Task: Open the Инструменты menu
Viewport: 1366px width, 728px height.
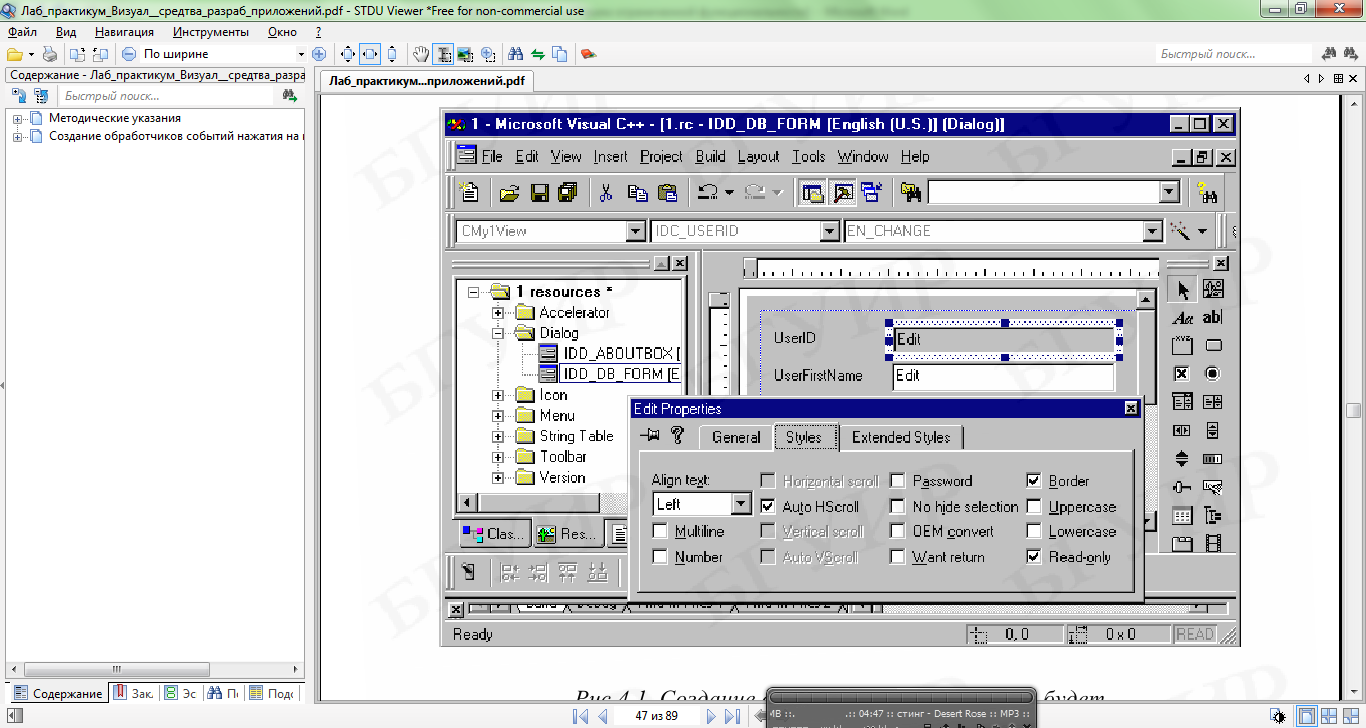Action: (x=210, y=32)
